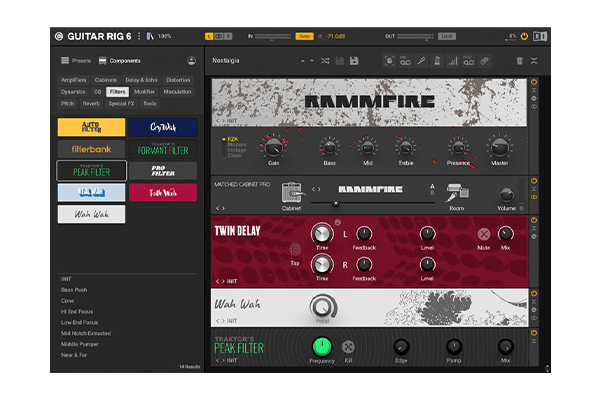Click the shuffle preset icon
The width and height of the screenshot is (600, 400).
[x=326, y=61]
